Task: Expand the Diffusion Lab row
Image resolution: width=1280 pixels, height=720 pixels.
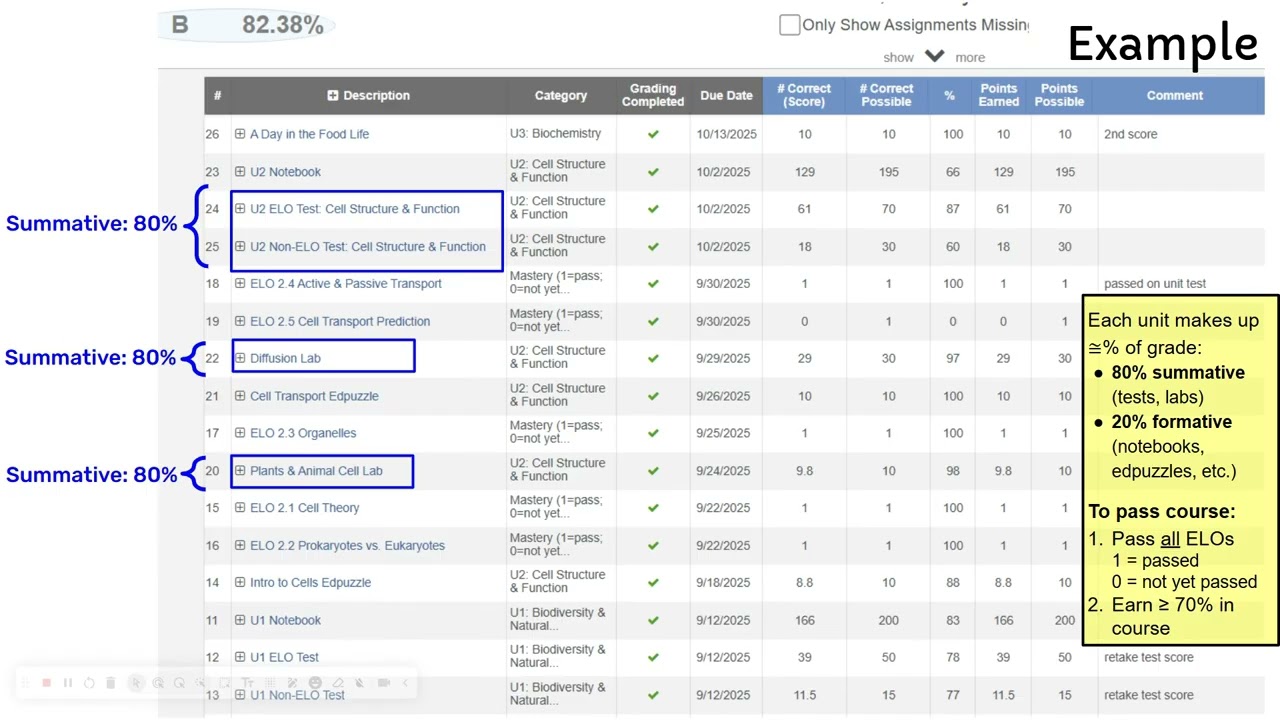Action: click(240, 358)
